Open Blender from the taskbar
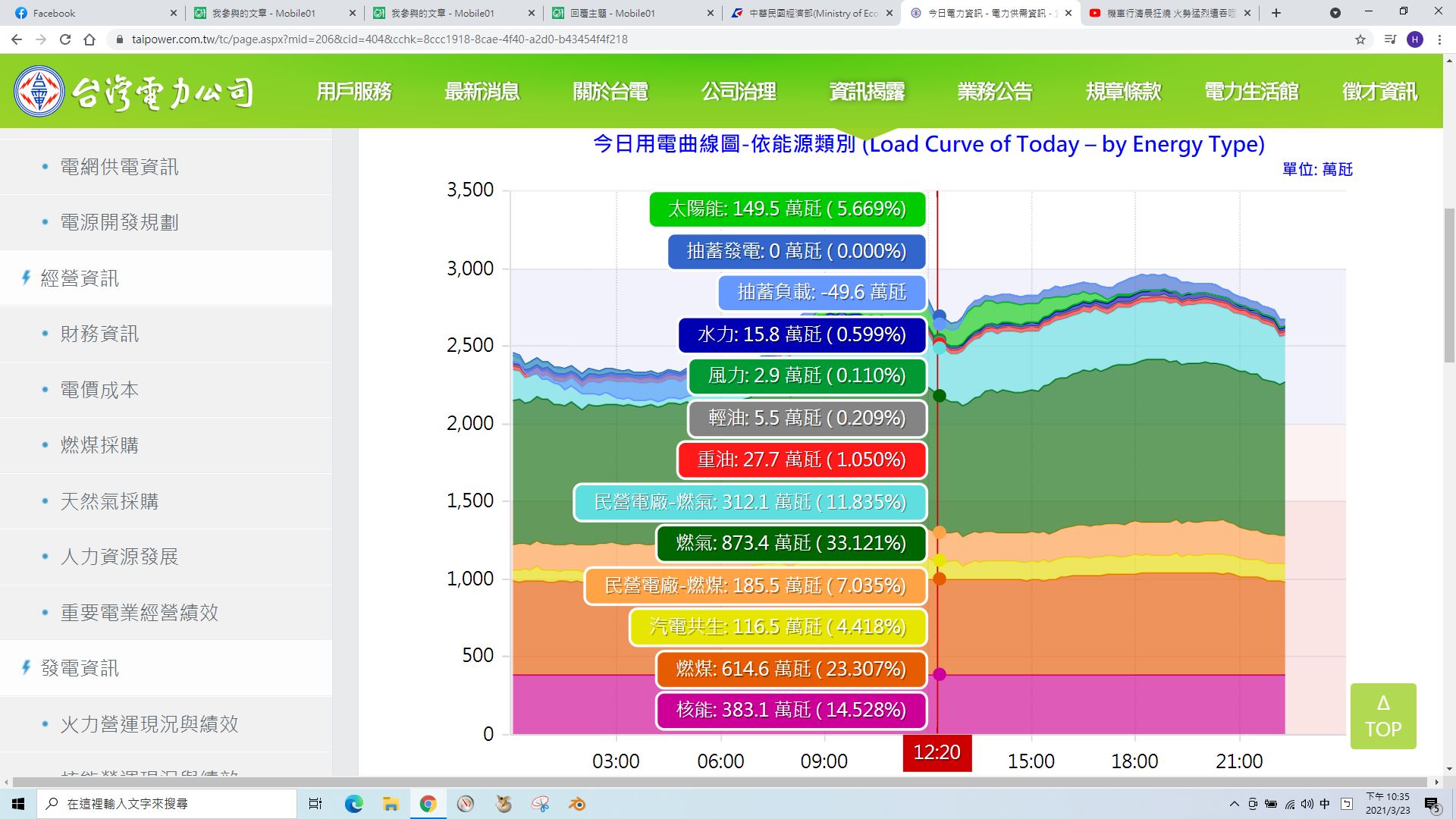This screenshot has width=1456, height=819. pyautogui.click(x=577, y=804)
